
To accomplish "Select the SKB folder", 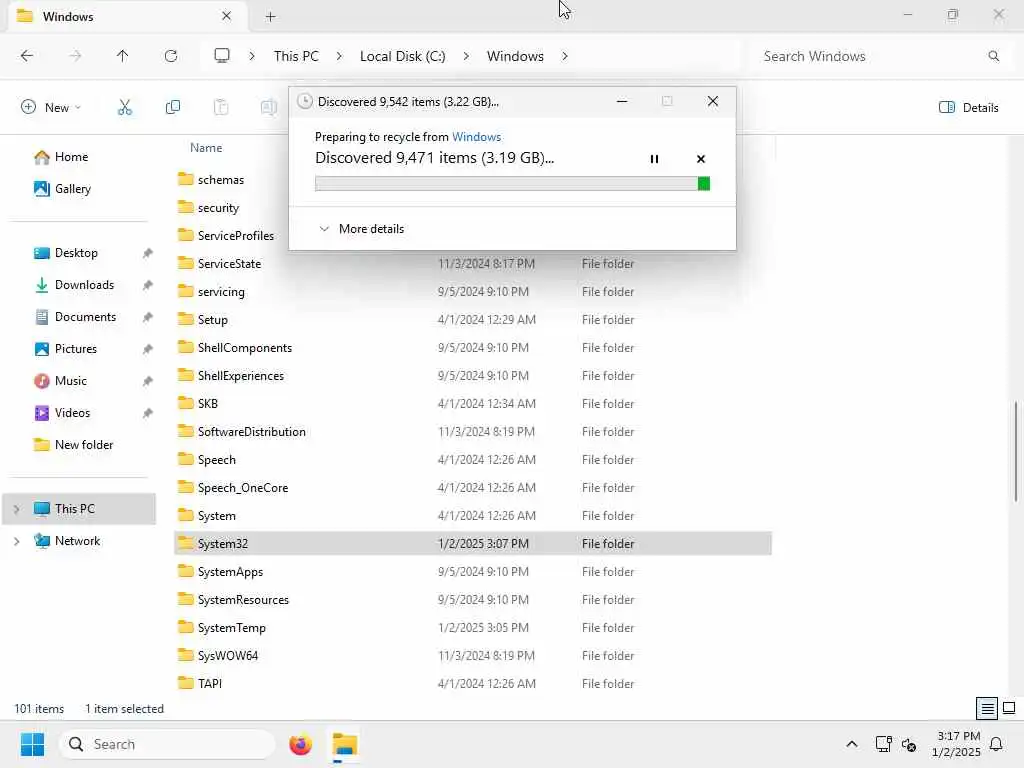I will click(x=473, y=404).
